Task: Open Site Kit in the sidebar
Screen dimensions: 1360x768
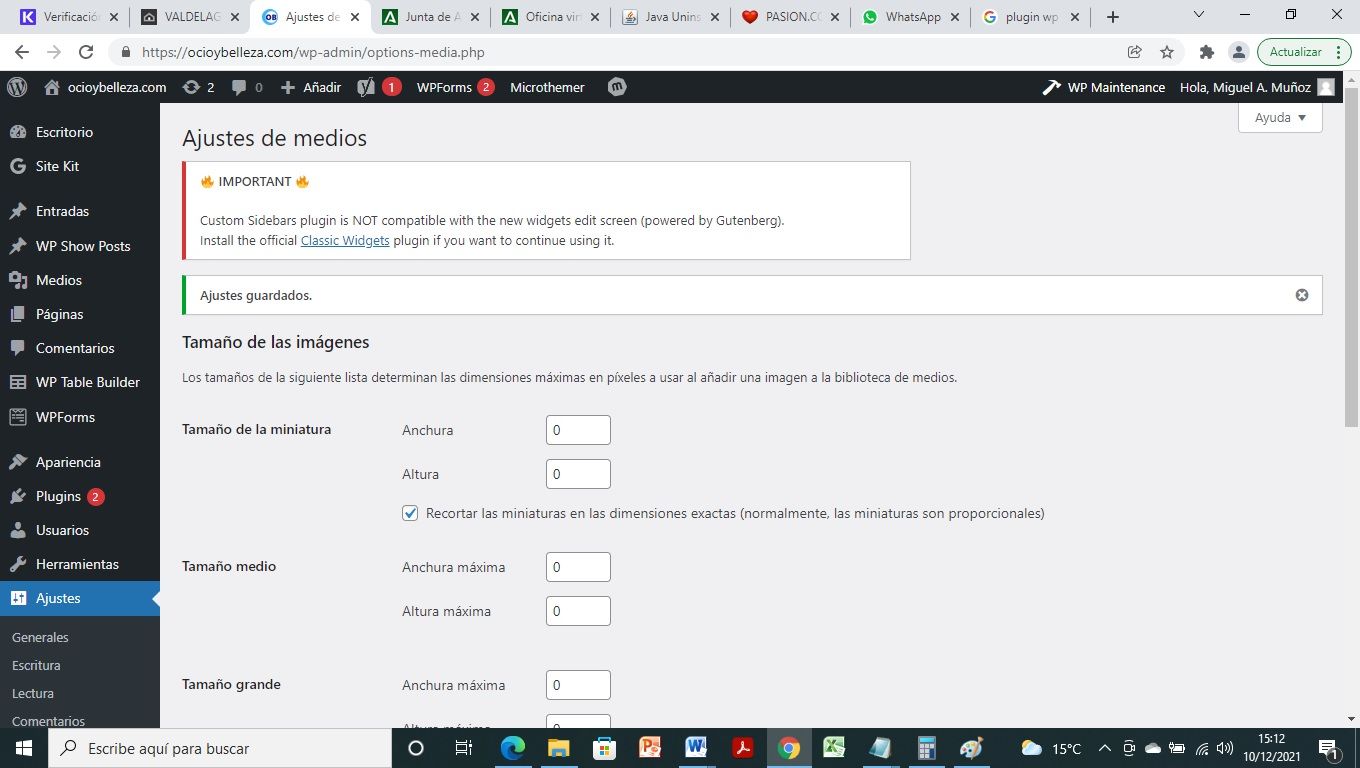Action: [80, 166]
